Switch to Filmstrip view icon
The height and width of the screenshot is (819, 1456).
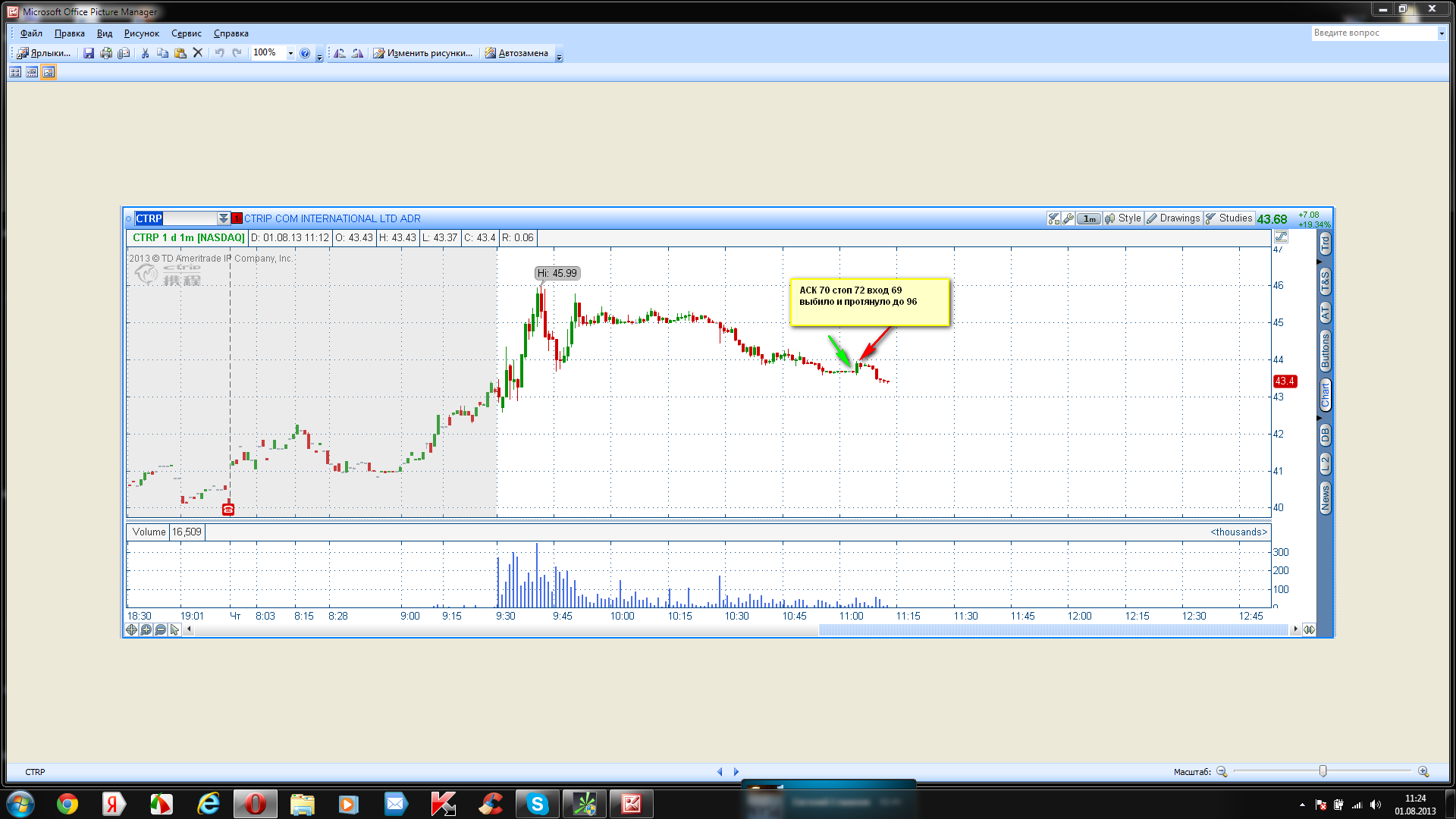tap(32, 72)
